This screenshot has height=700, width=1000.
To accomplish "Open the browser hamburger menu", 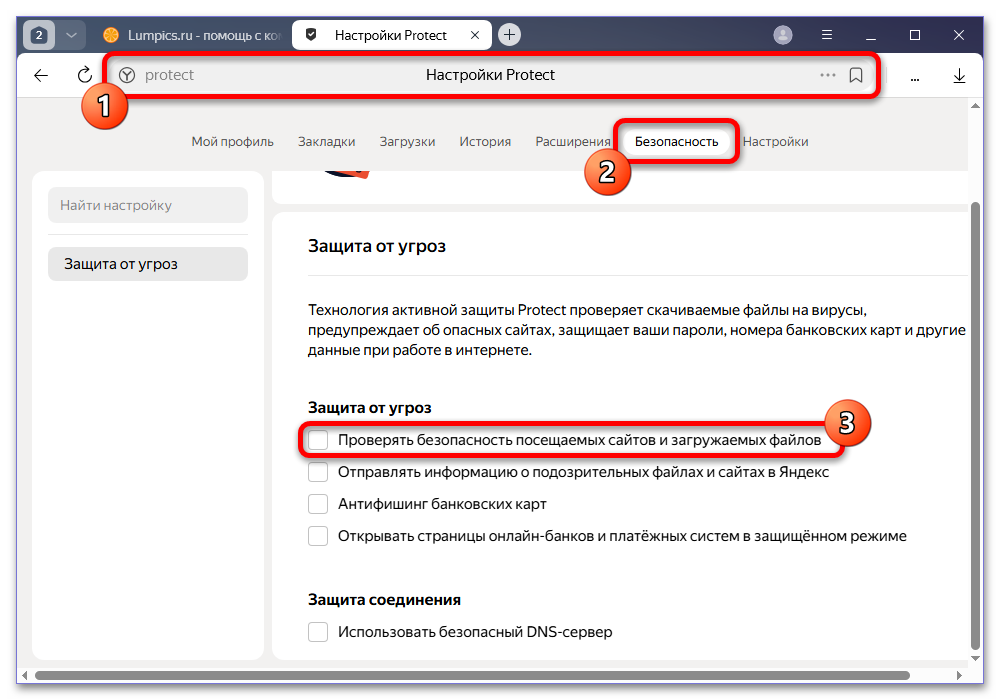I will [827, 34].
